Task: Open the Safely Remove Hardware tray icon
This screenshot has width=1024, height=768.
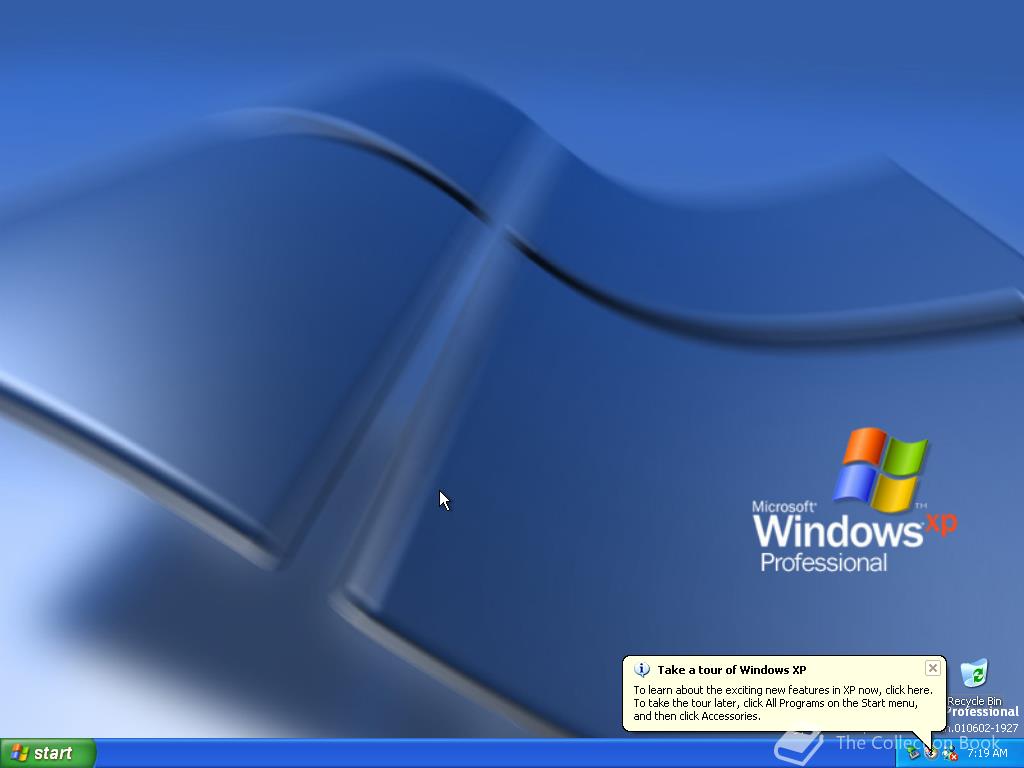Action: pos(914,754)
